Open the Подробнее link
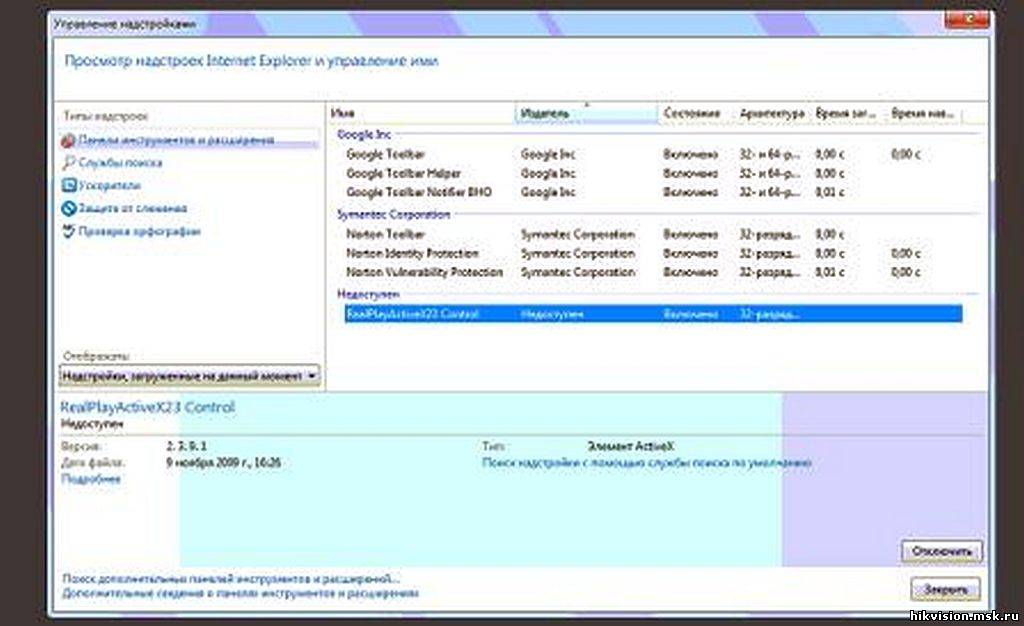1024x626 pixels. pos(91,479)
